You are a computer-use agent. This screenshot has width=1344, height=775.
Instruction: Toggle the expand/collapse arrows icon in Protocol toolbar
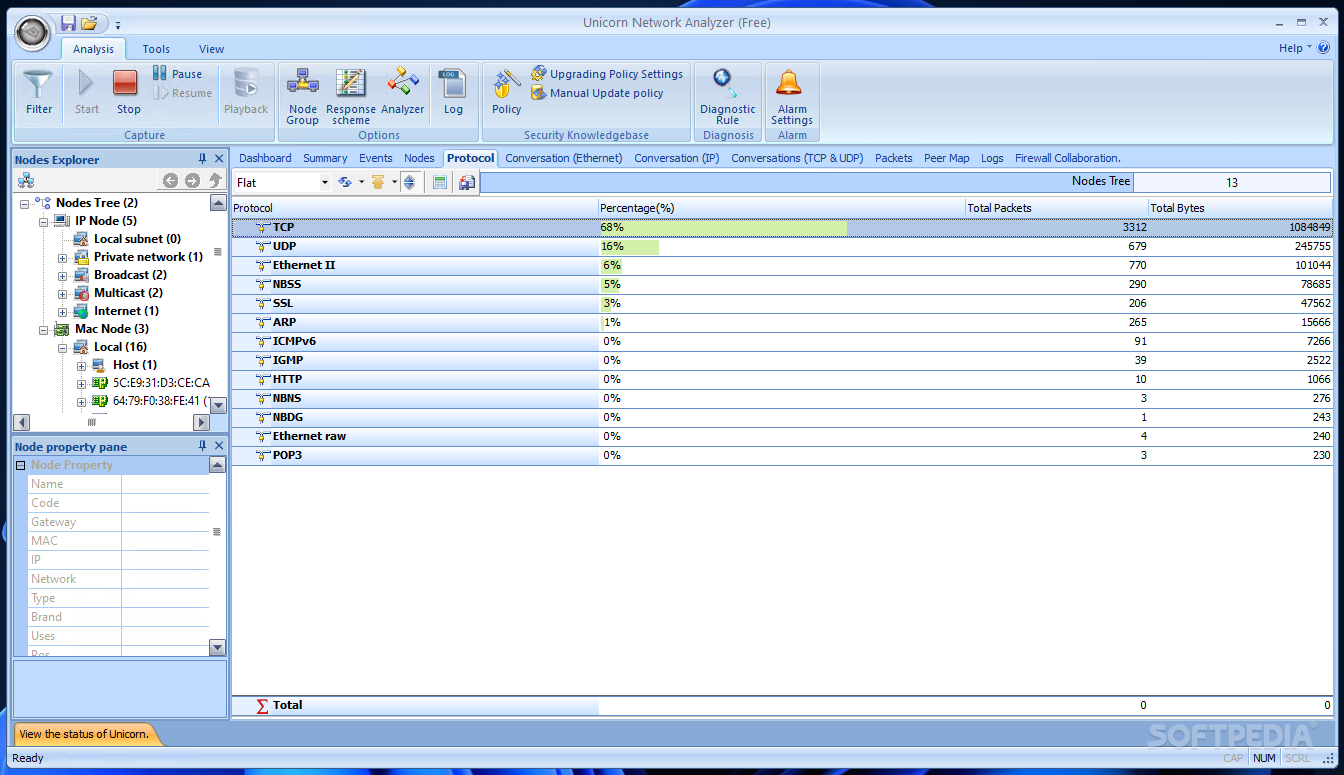tap(409, 182)
